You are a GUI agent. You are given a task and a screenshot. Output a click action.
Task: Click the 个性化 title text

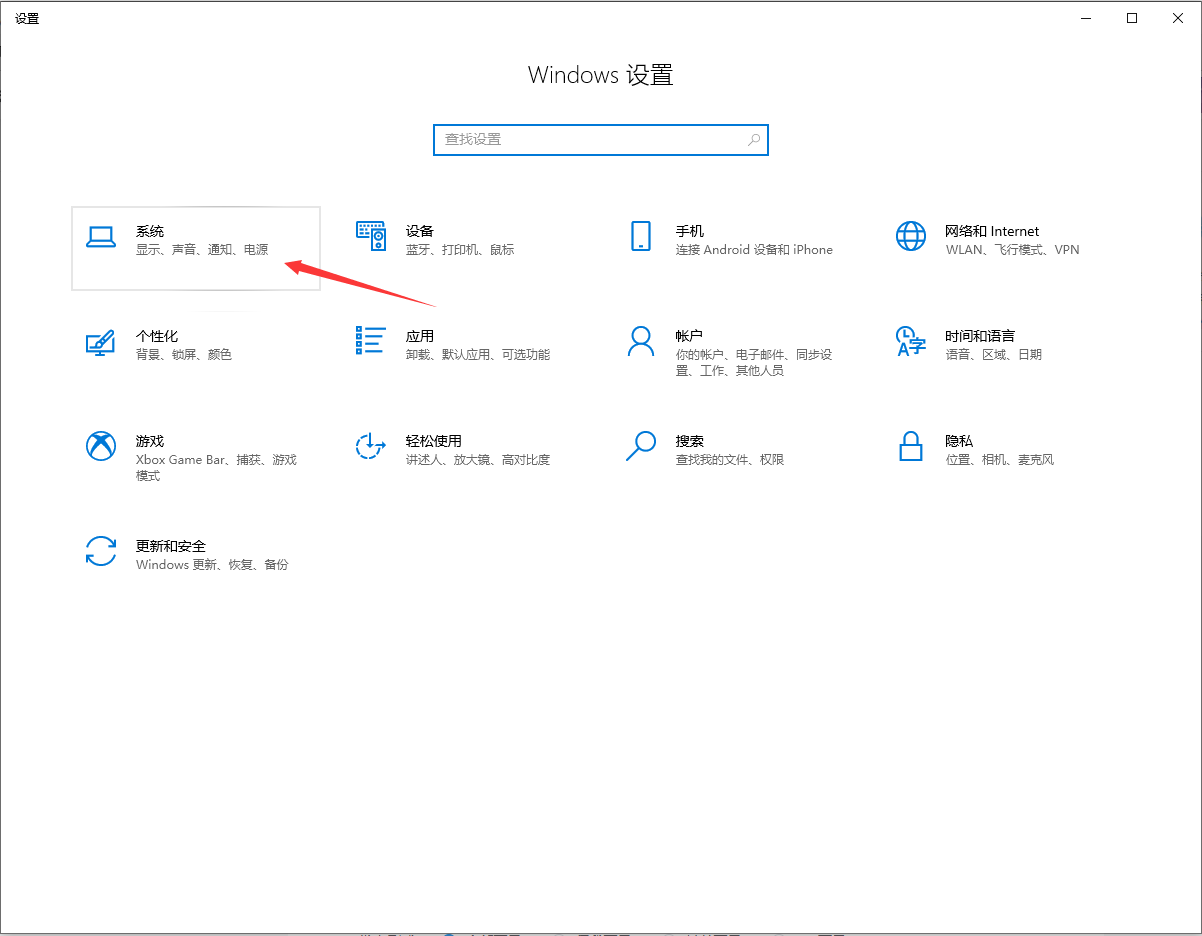pos(157,336)
